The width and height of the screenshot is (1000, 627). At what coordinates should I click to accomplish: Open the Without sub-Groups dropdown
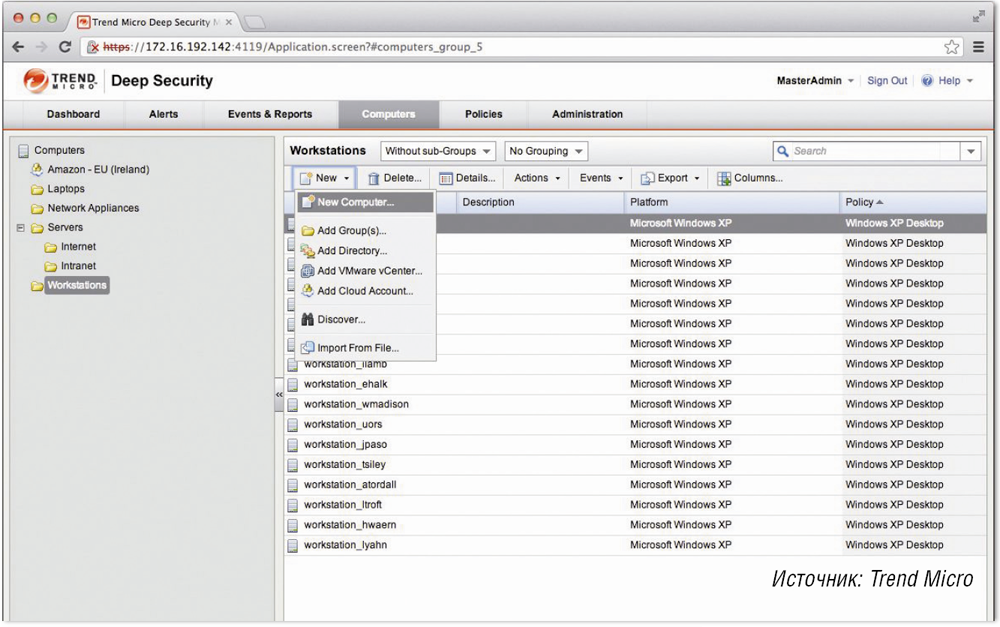tap(438, 151)
